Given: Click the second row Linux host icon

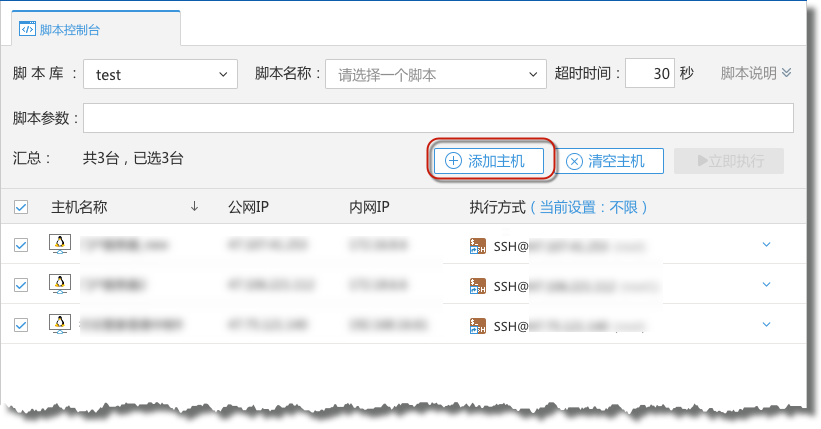Looking at the screenshot, I should click(x=60, y=284).
